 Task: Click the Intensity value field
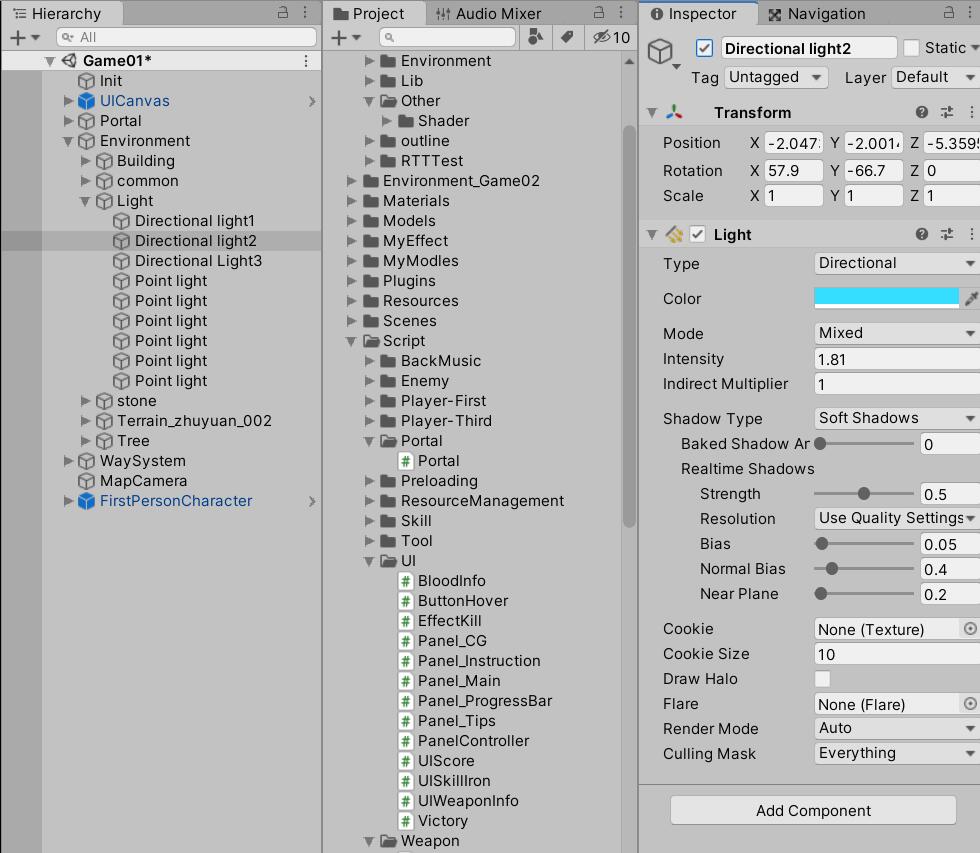(x=897, y=359)
